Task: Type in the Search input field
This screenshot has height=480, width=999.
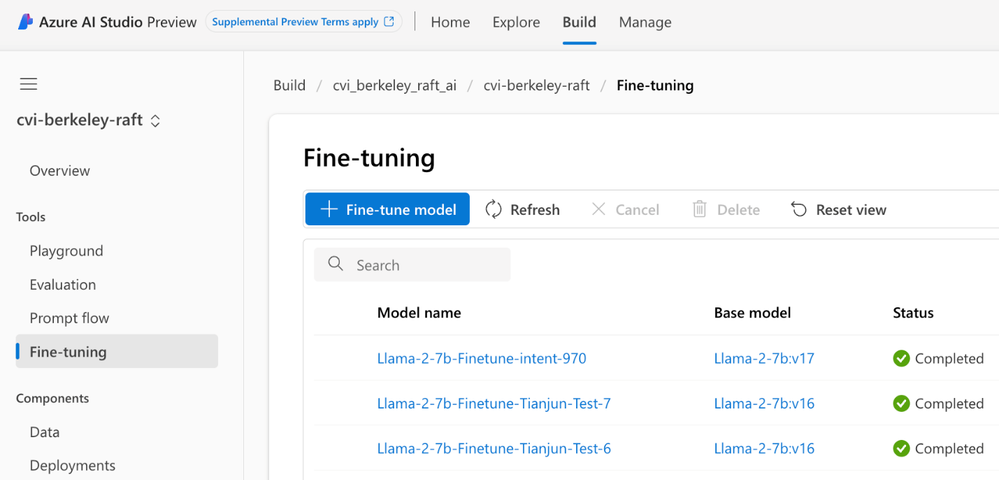Action: [425, 265]
